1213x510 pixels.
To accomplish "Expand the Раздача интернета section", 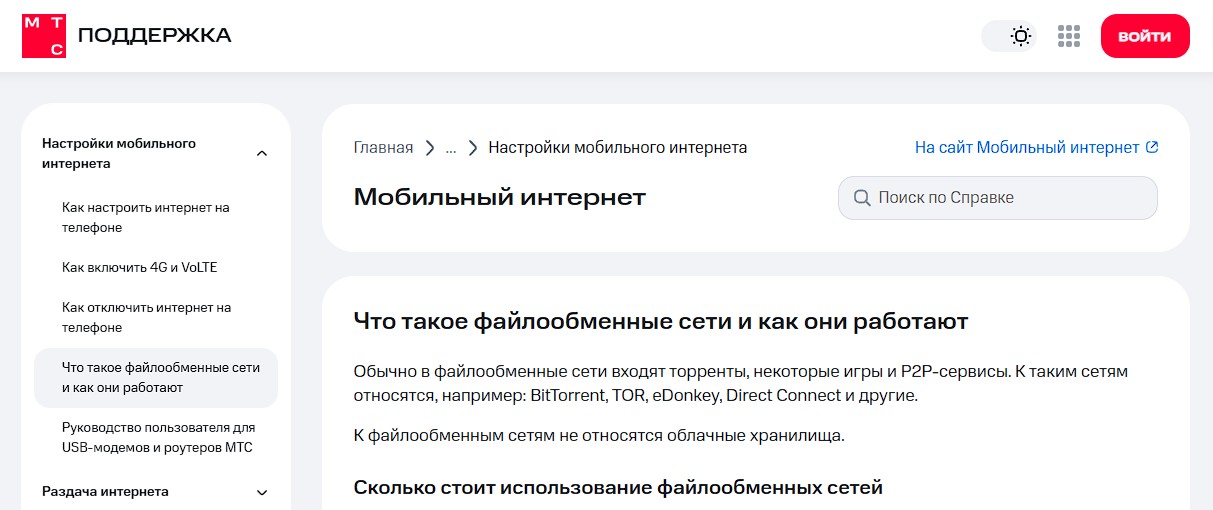I will click(262, 492).
